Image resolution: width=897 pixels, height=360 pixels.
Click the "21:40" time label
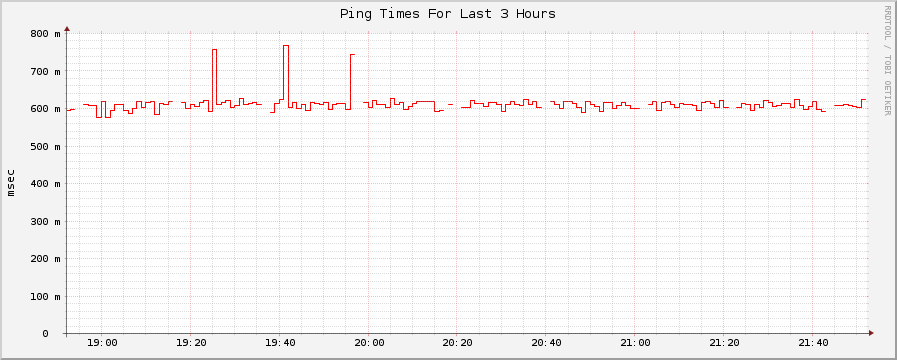click(812, 343)
